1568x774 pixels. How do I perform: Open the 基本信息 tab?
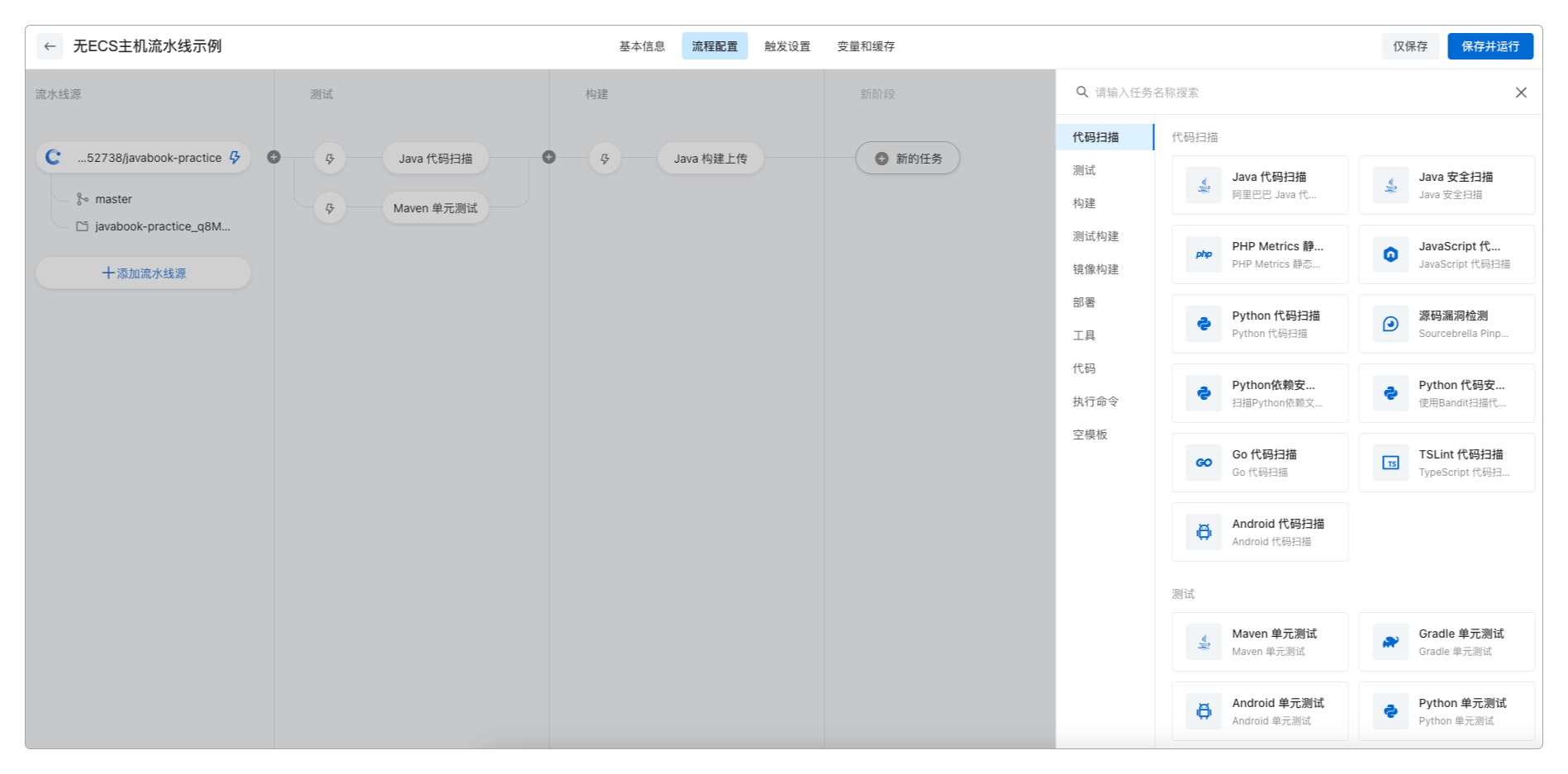point(642,46)
